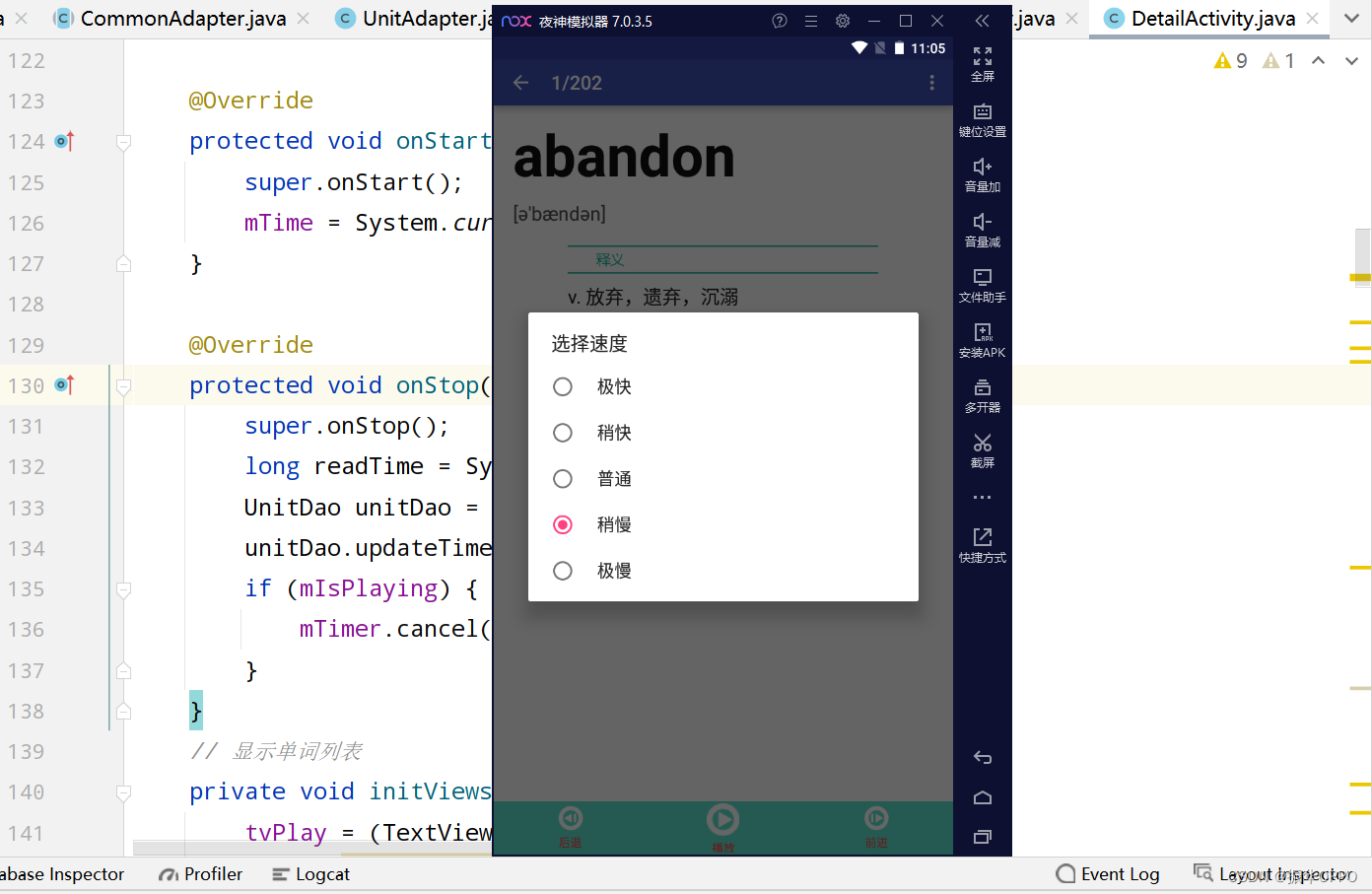Click override gutter icon on line 124
The width and height of the screenshot is (1372, 894).
(x=64, y=141)
